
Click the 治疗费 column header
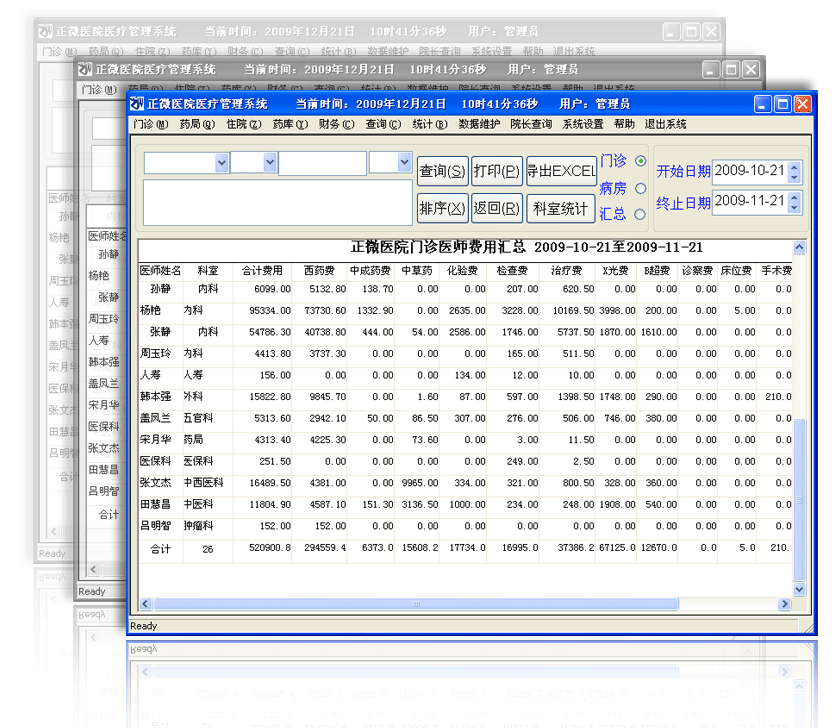point(567,271)
